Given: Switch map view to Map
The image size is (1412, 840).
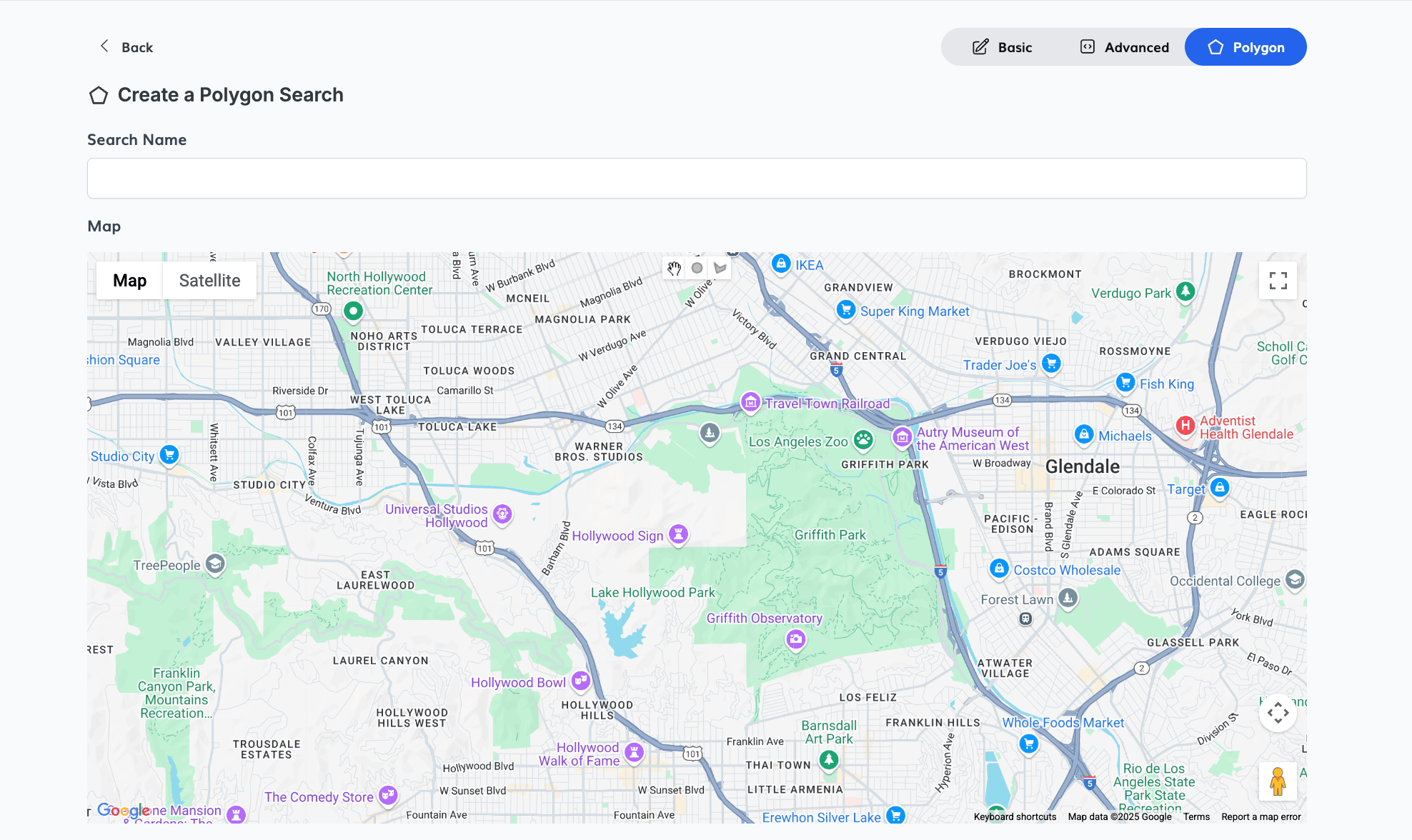Looking at the screenshot, I should 129,281.
